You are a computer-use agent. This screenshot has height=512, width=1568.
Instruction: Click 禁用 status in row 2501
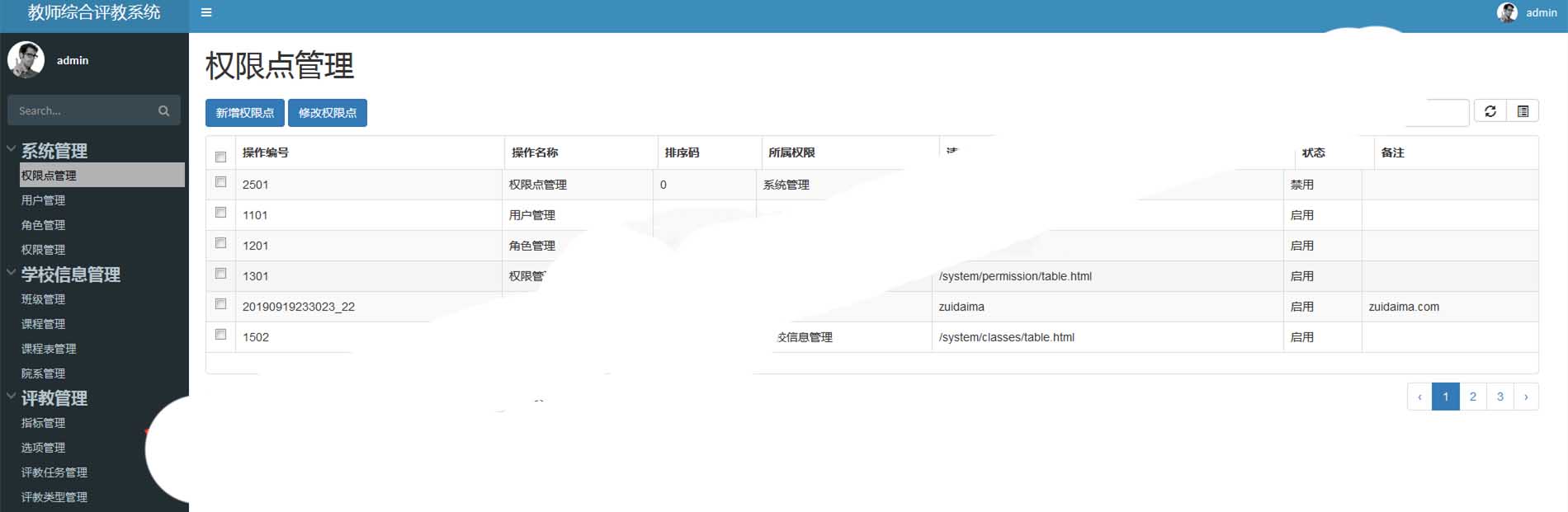(x=1301, y=185)
